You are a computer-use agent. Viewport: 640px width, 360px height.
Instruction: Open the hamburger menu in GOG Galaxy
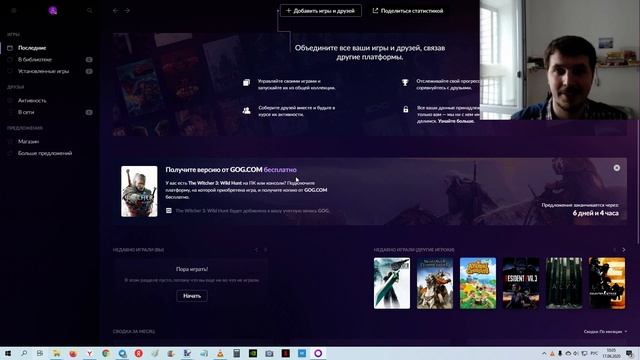[13, 11]
